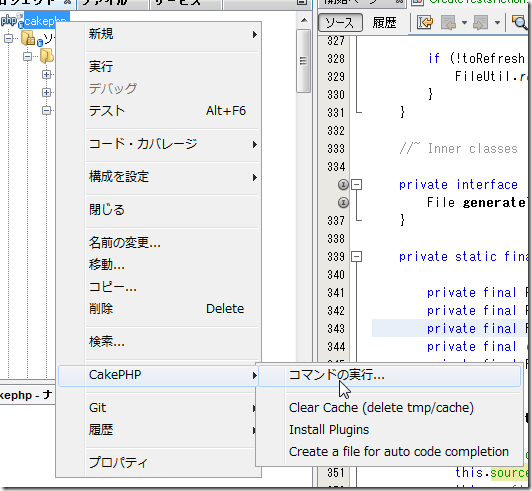Click the interface annotation icon in gutter

pyautogui.click(x=343, y=185)
